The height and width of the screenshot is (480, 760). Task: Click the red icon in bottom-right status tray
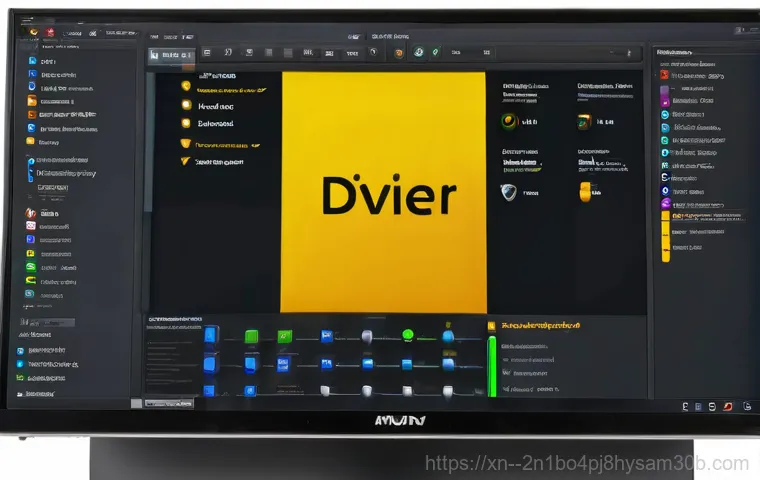(x=727, y=406)
